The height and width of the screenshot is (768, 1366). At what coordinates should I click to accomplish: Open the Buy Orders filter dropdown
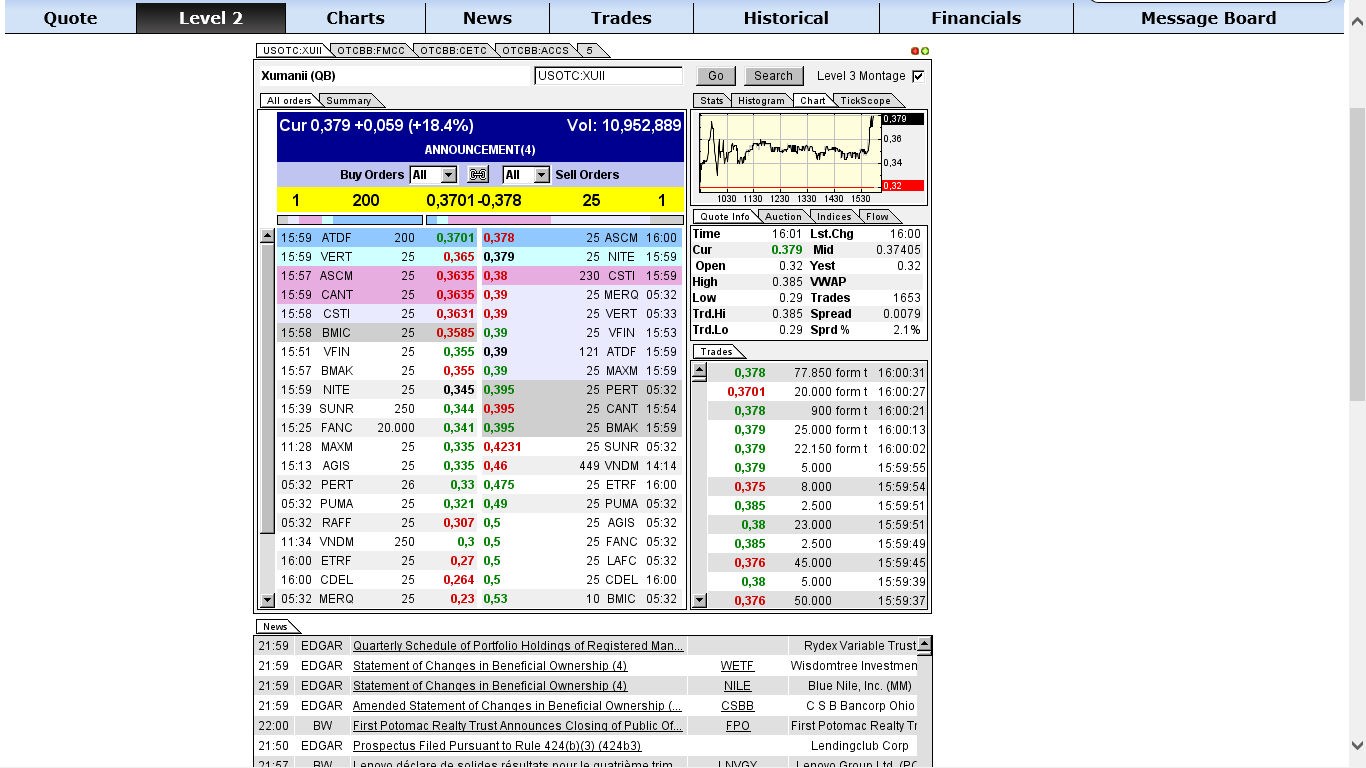(x=433, y=175)
